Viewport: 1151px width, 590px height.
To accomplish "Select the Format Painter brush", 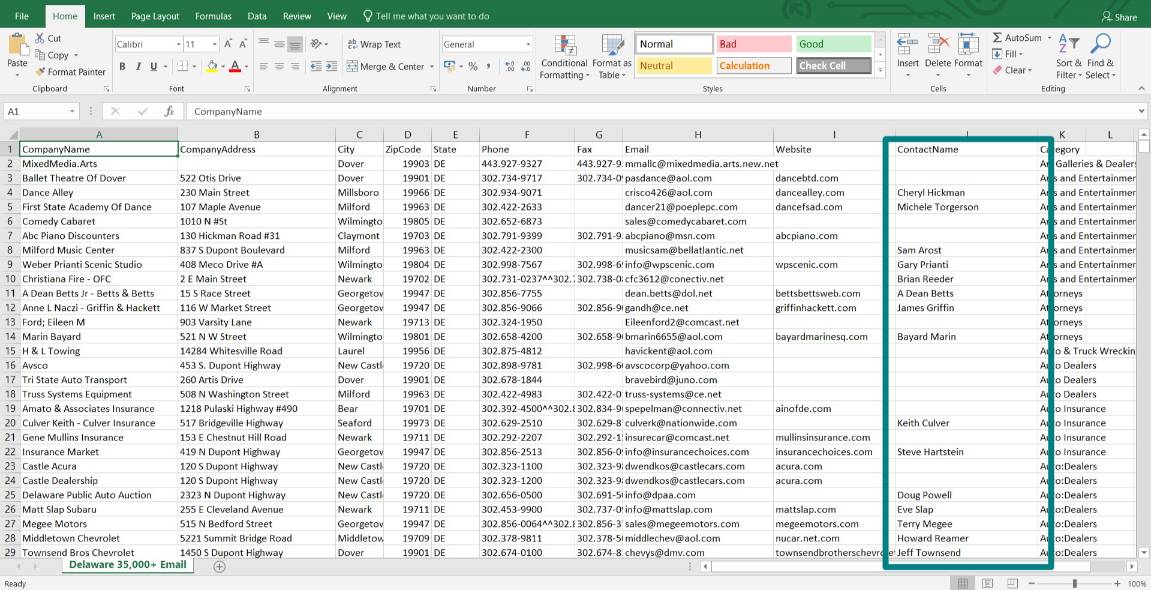I will click(39, 72).
